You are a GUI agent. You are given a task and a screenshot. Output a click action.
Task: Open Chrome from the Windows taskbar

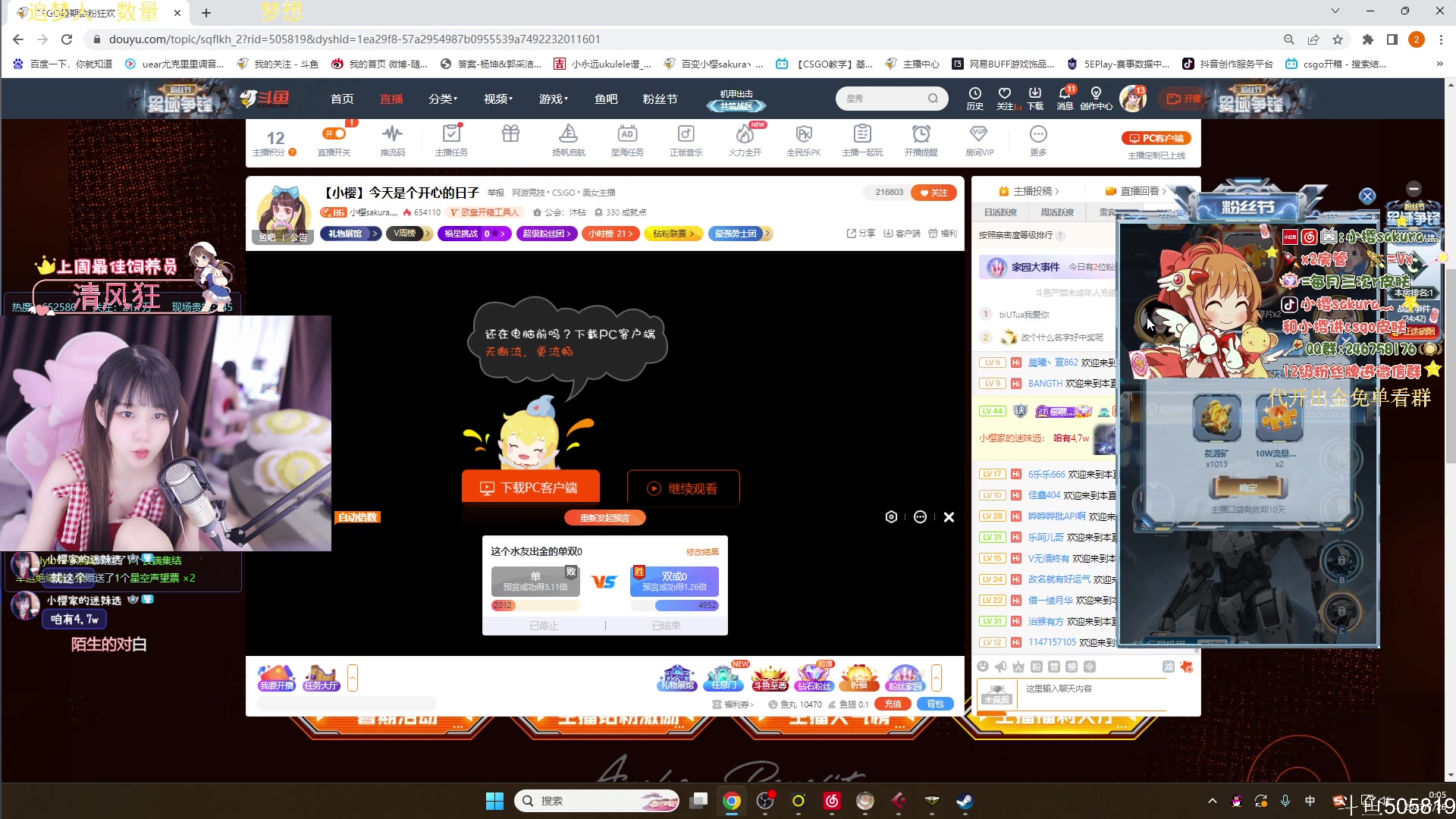732,801
